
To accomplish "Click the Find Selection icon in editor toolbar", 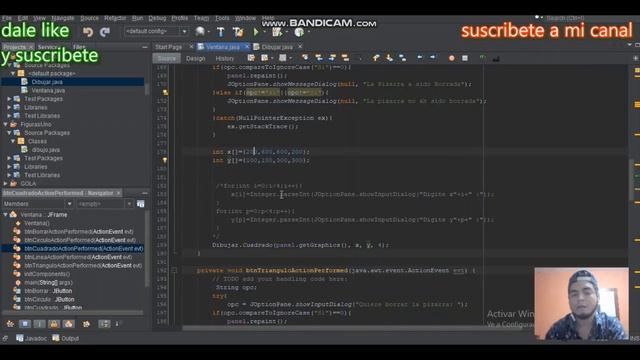I will click(305, 58).
